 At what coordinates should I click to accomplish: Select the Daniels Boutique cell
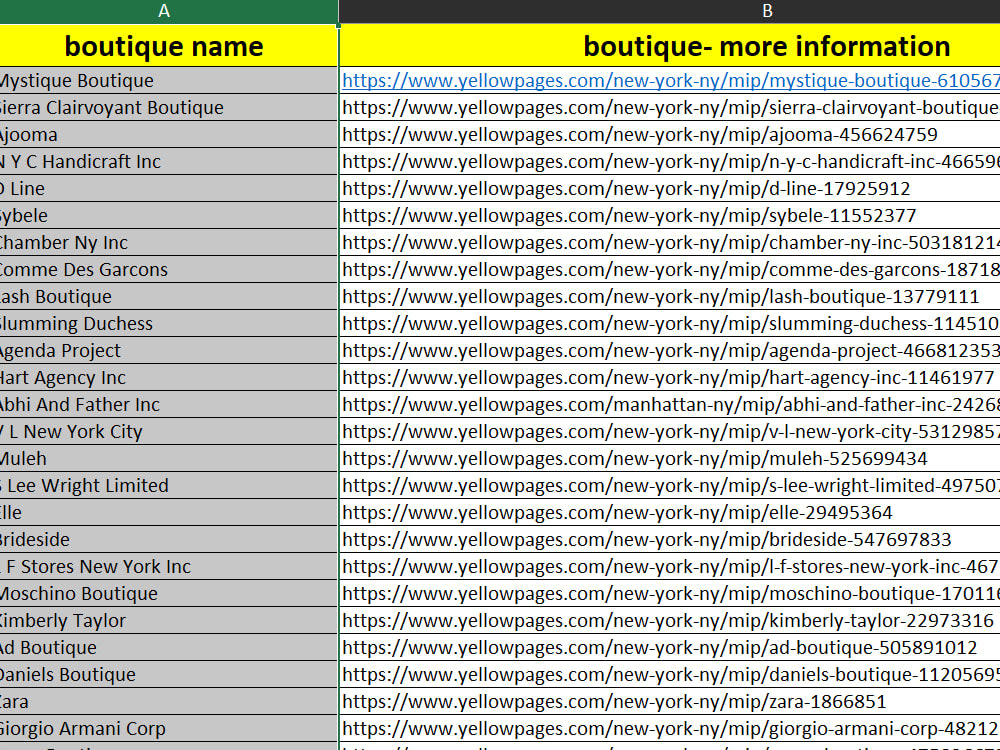[168, 674]
